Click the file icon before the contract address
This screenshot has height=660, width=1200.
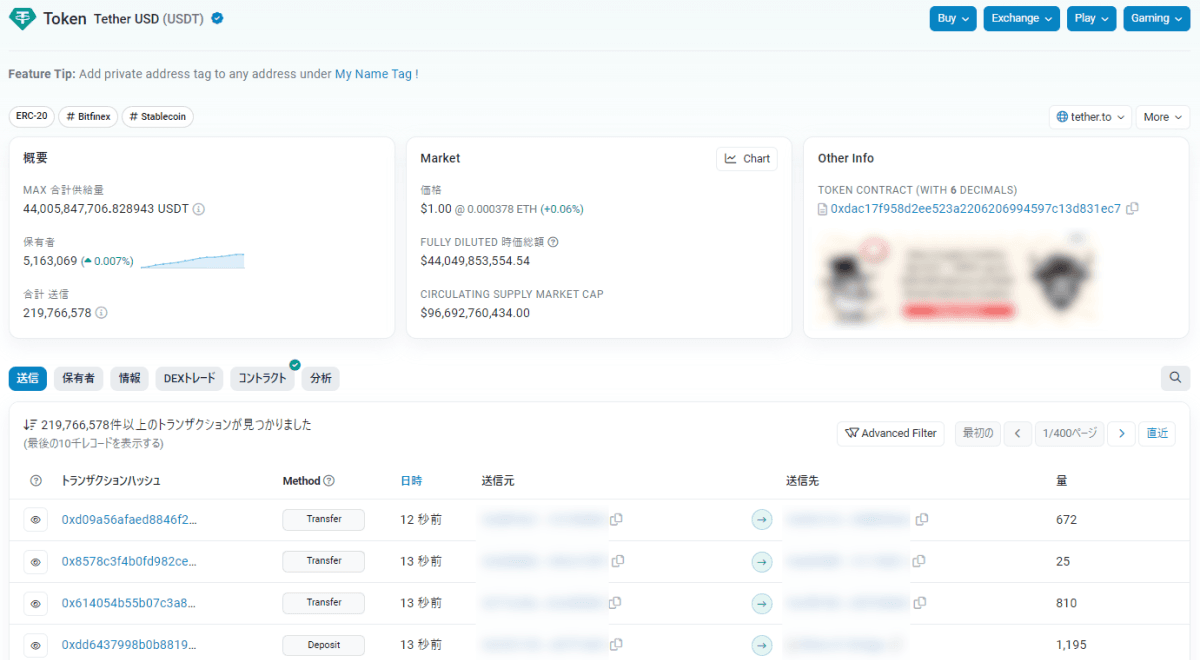pos(823,209)
